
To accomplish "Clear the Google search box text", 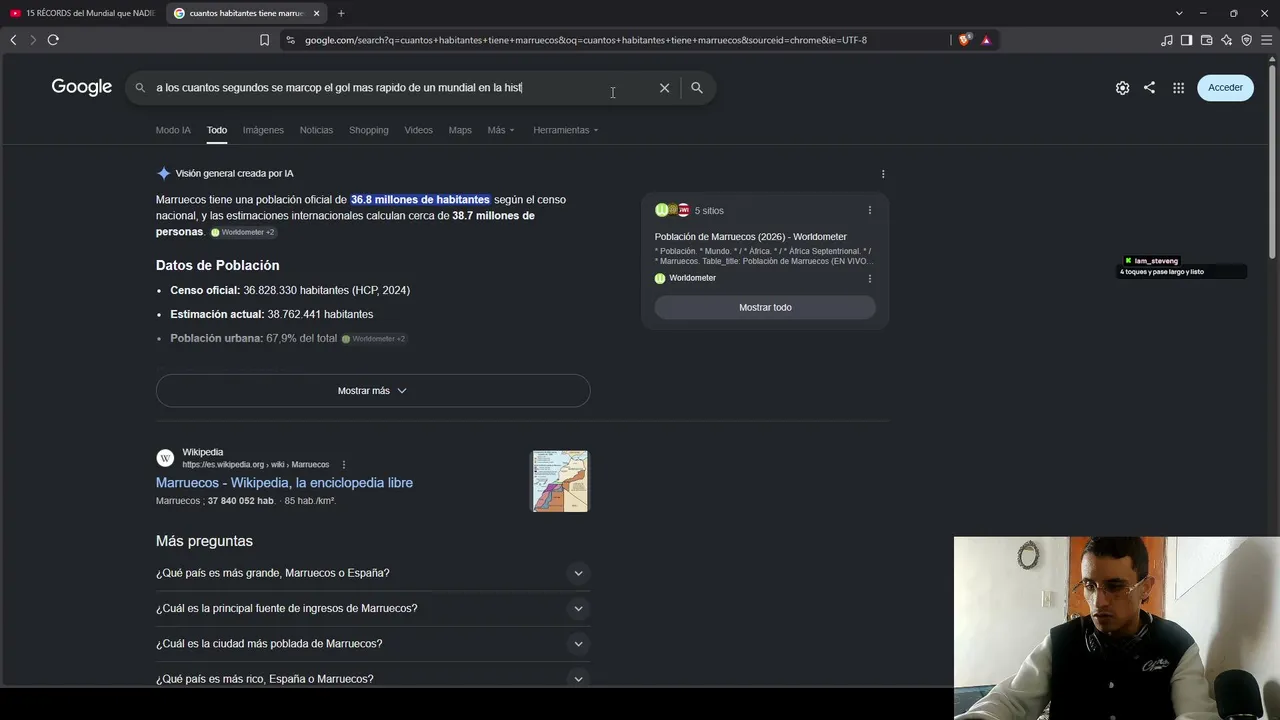I will pyautogui.click(x=664, y=88).
